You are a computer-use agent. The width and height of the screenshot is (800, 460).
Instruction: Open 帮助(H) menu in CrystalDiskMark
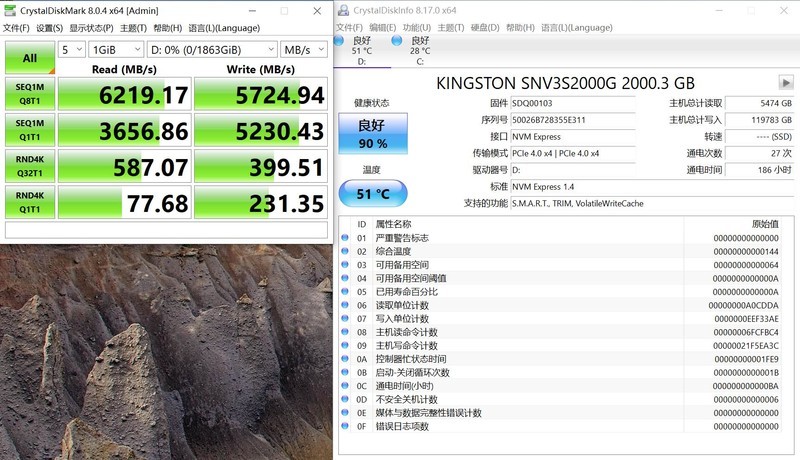[x=167, y=28]
